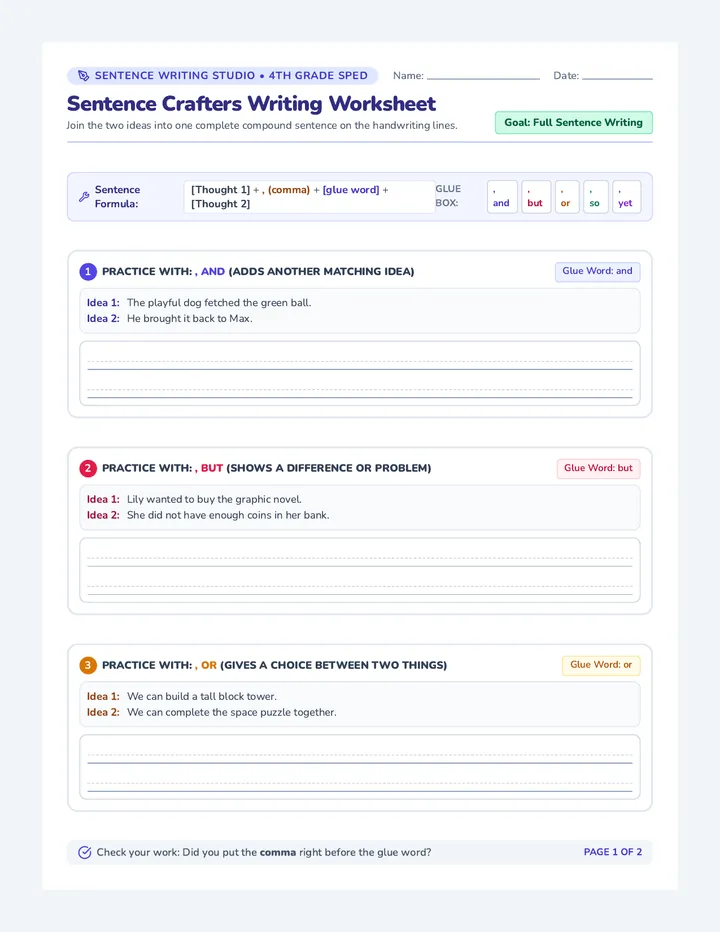This screenshot has width=720, height=932.
Task: Click the orange number 3 circle badge
Action: (88, 665)
